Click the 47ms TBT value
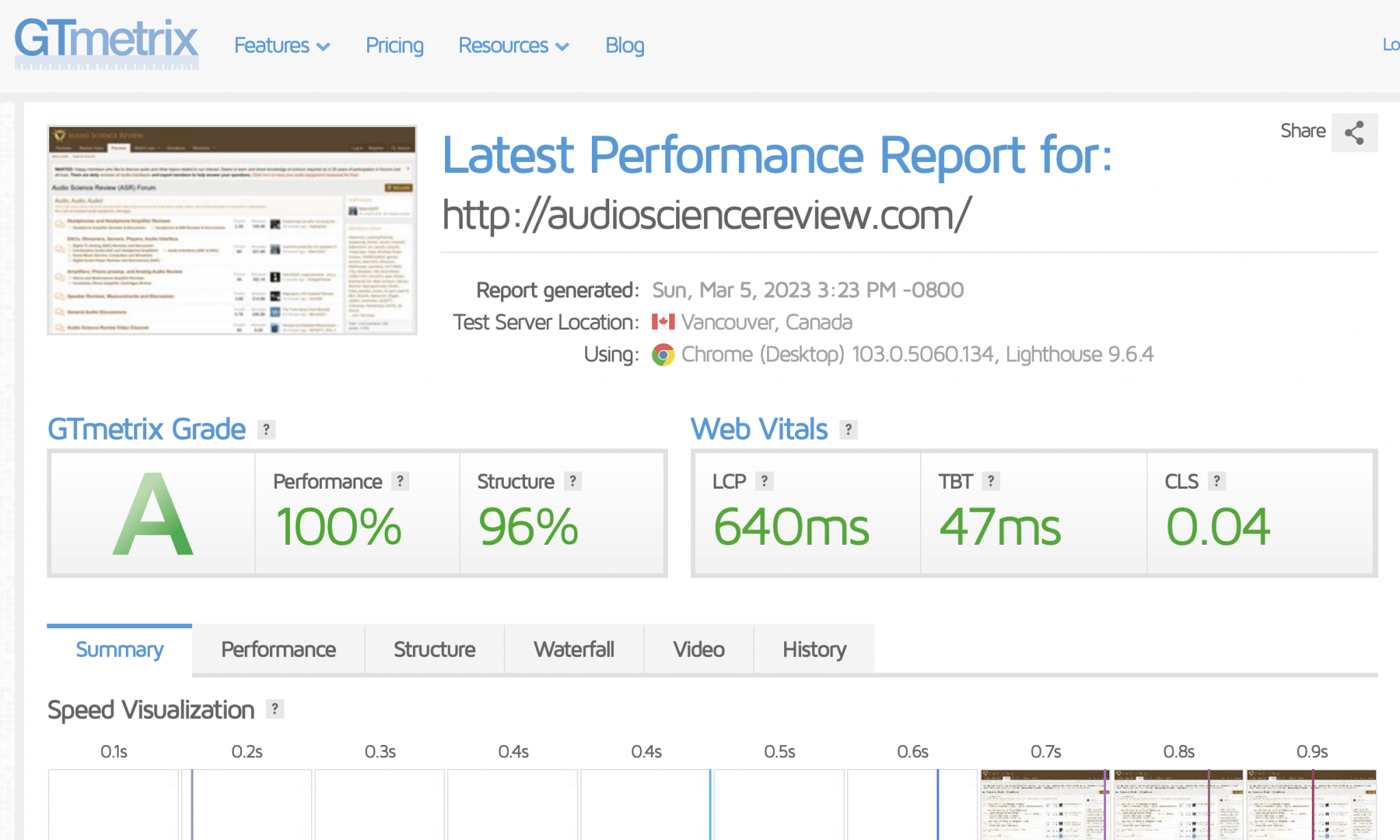 tap(1000, 527)
